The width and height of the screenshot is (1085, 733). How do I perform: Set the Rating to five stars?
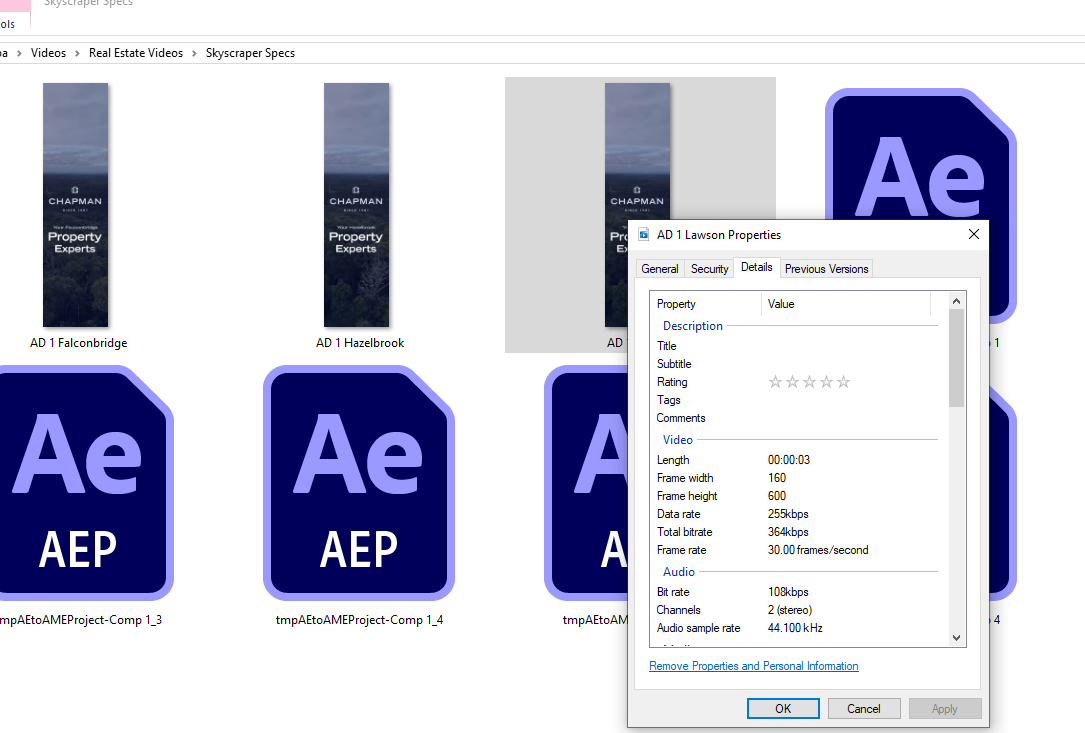843,382
